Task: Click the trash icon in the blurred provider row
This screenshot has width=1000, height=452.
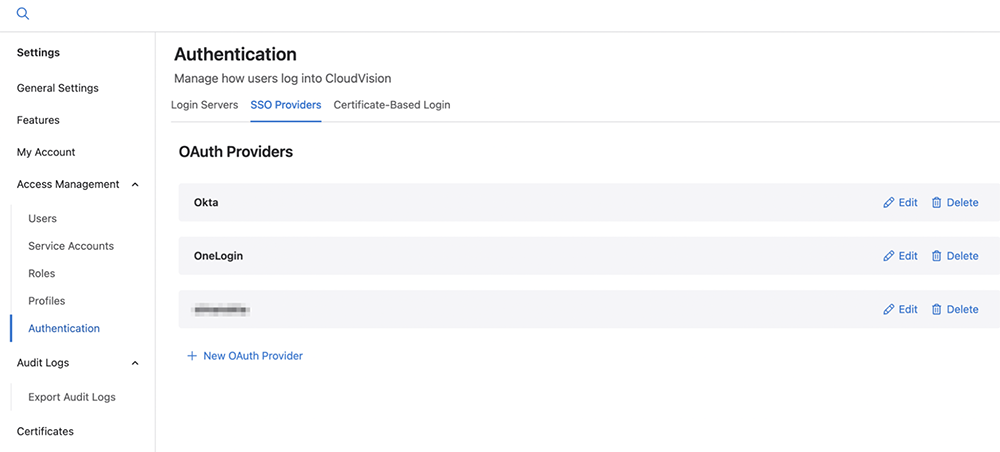Action: tap(936, 309)
